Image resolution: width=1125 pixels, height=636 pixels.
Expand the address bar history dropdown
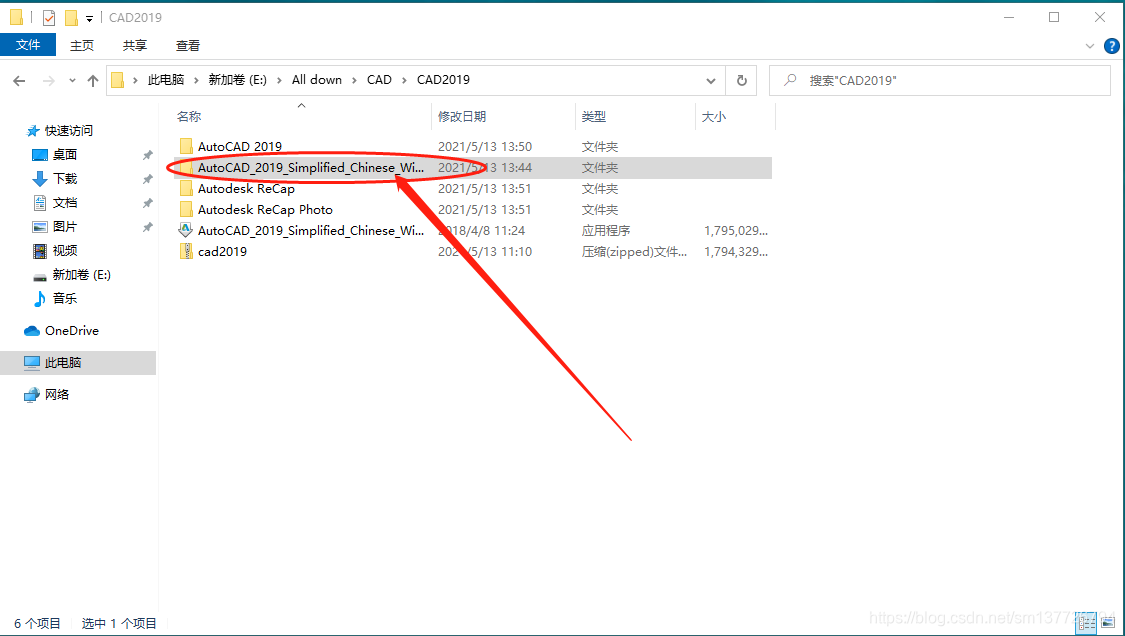pos(710,80)
